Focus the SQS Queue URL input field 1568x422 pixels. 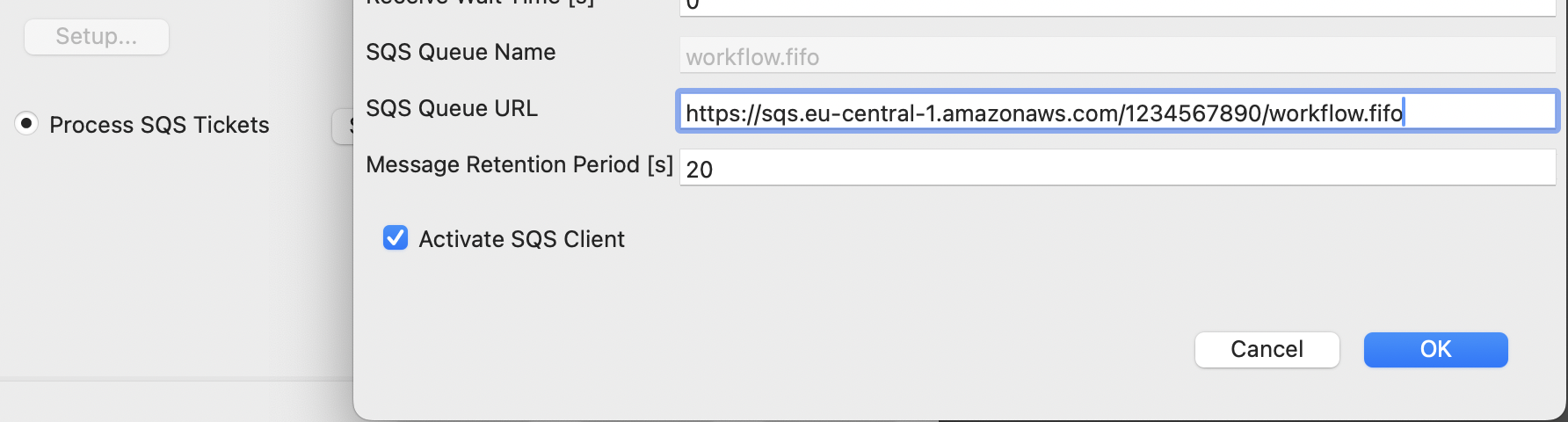1116,113
